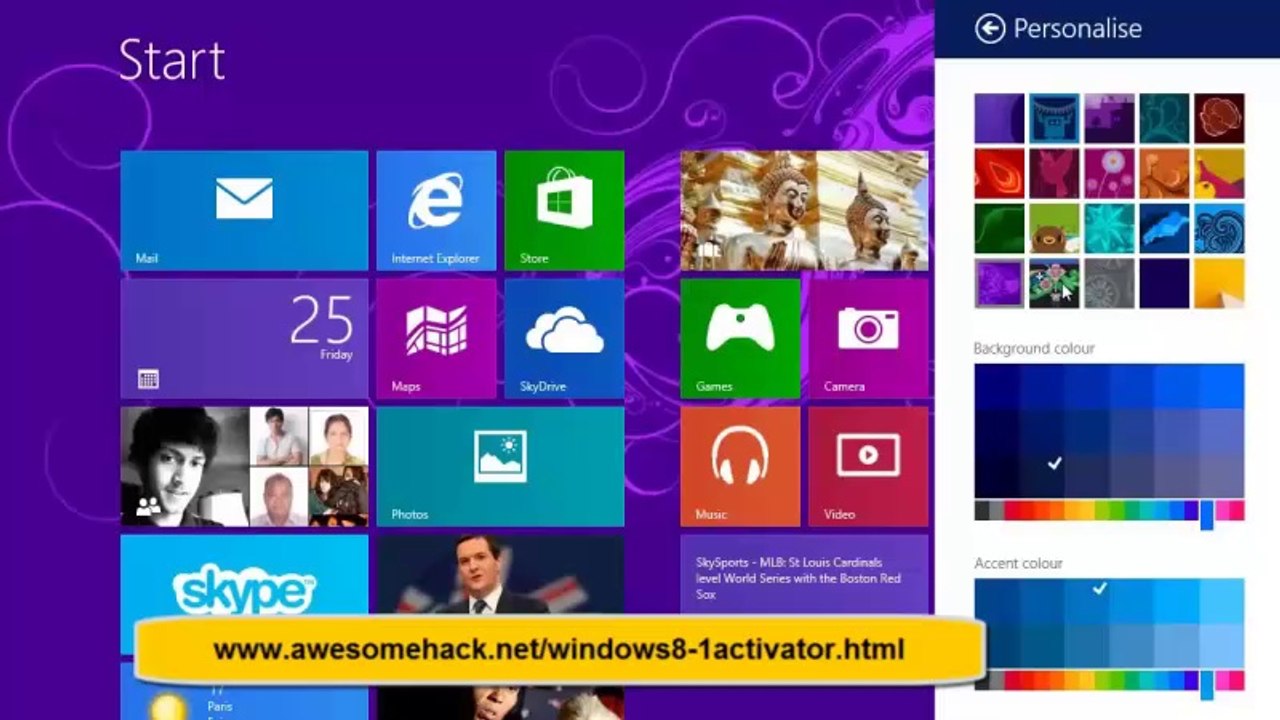Open the SkySports MLB headline tile
The width and height of the screenshot is (1280, 720).
point(804,576)
